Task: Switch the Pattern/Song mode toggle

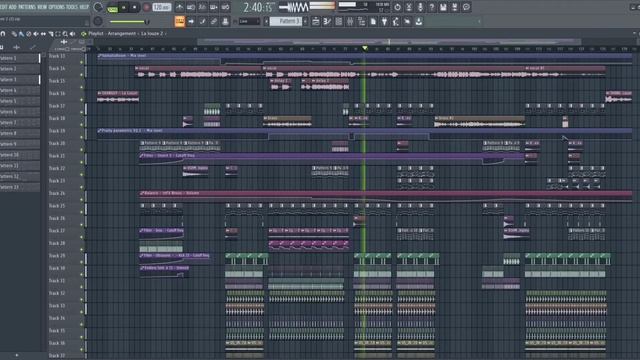Action: click(112, 8)
